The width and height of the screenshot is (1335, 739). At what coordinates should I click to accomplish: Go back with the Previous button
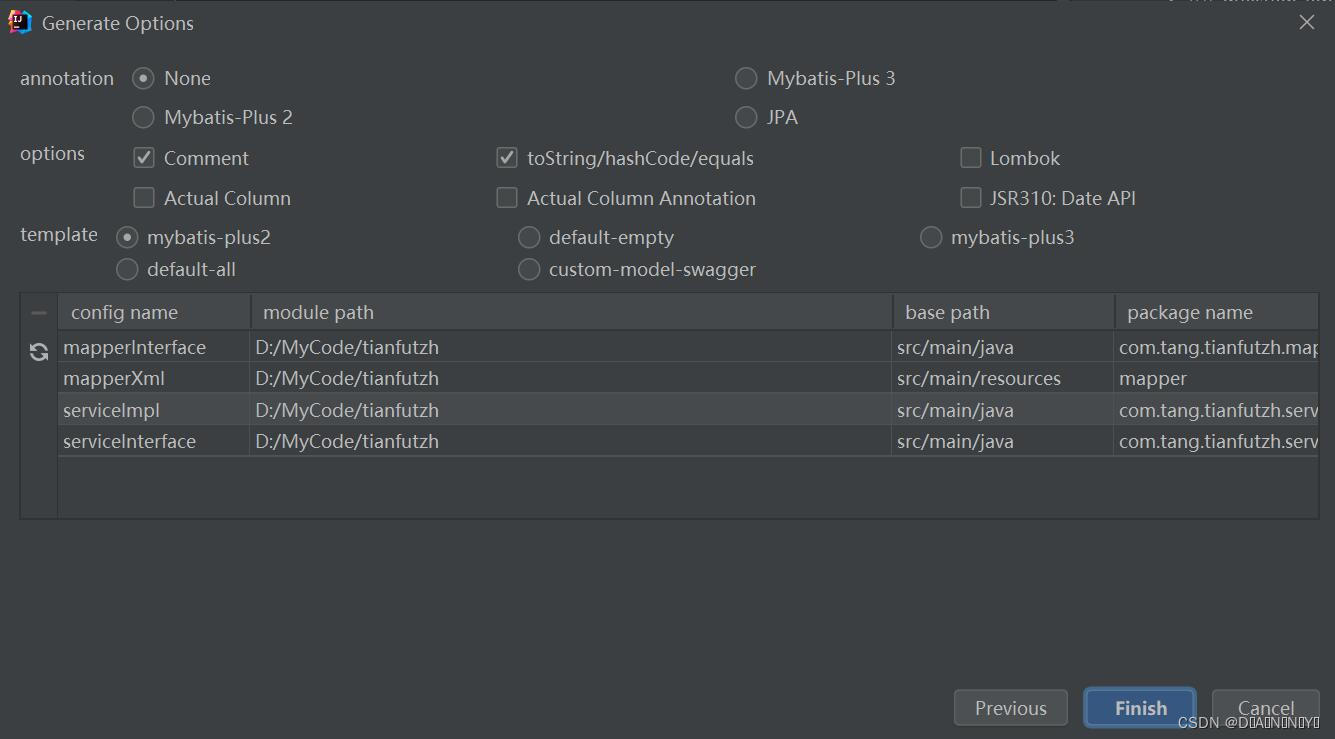click(x=1010, y=708)
